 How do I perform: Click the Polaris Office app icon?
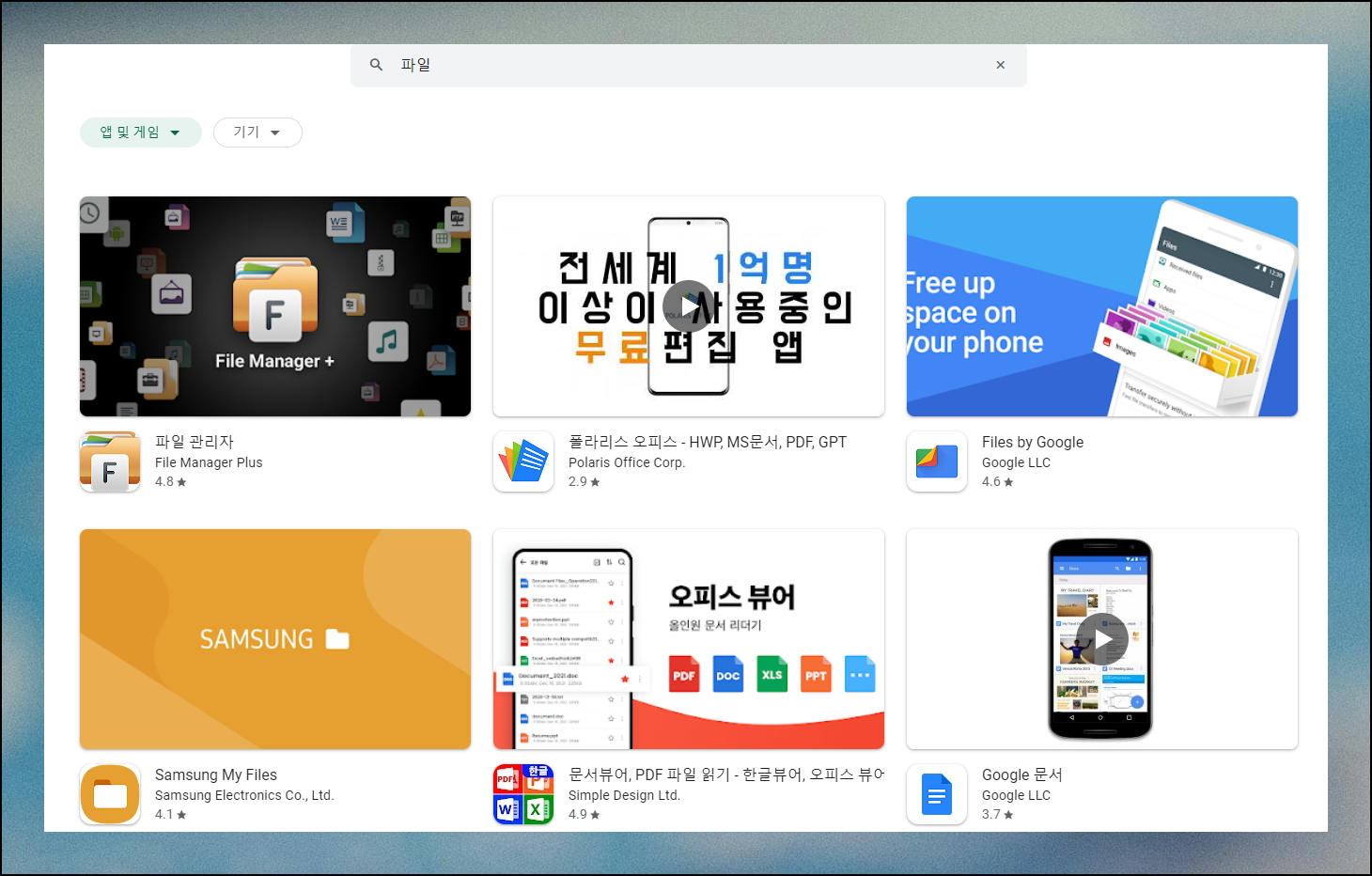pyautogui.click(x=523, y=461)
